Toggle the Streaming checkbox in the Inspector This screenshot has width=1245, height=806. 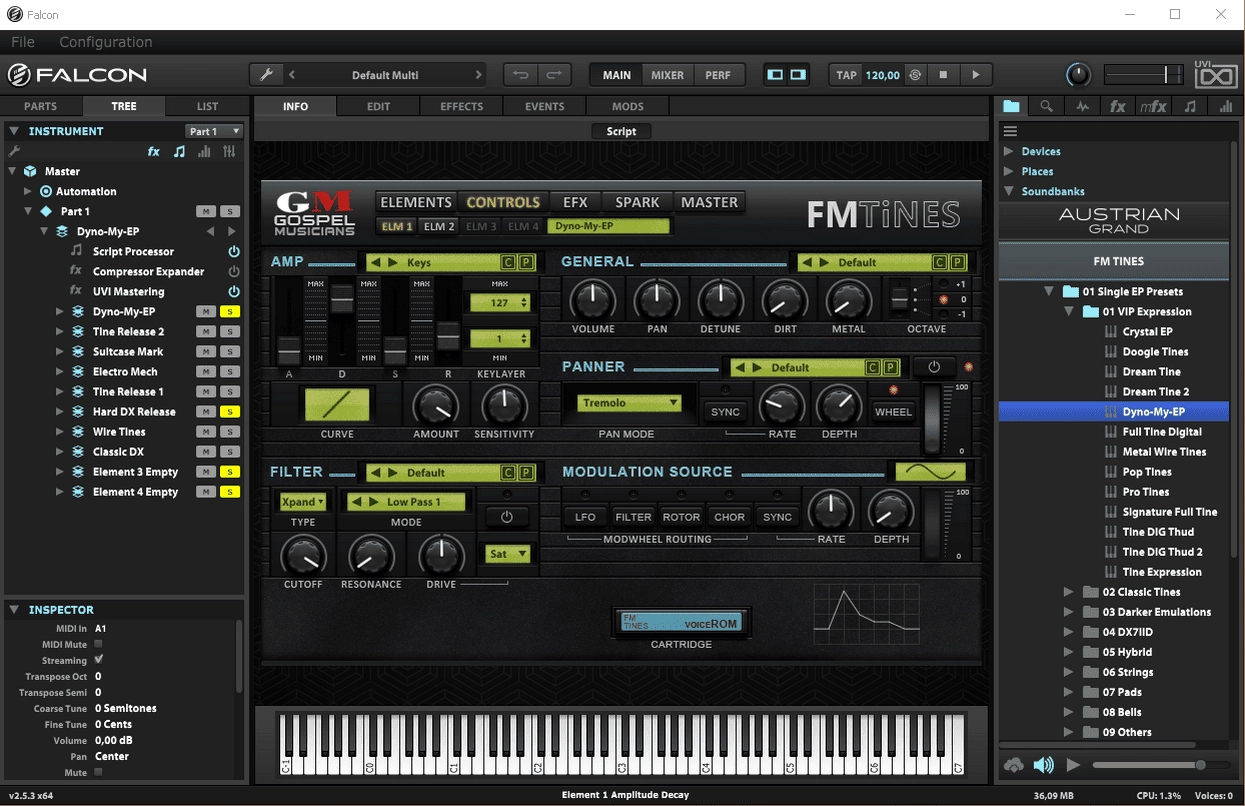(x=98, y=660)
